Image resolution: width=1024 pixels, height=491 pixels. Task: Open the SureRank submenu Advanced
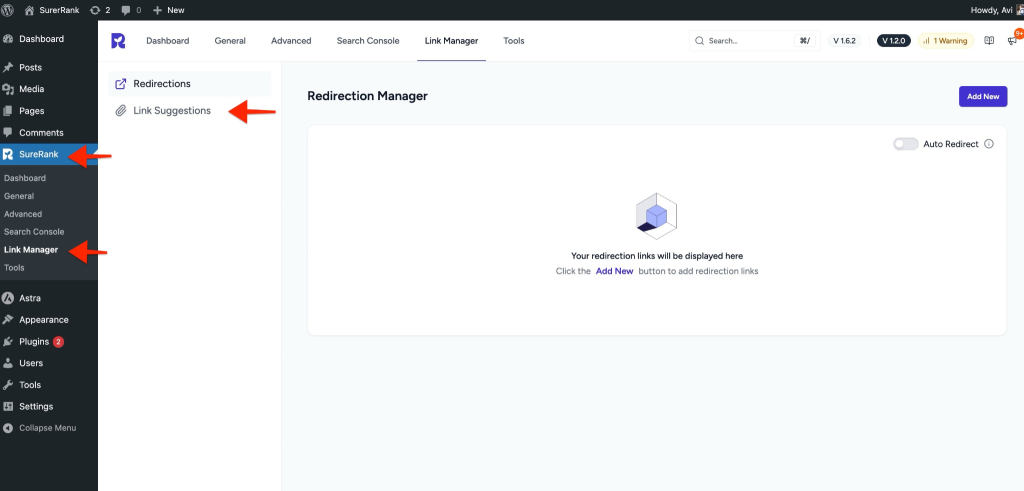[23, 214]
